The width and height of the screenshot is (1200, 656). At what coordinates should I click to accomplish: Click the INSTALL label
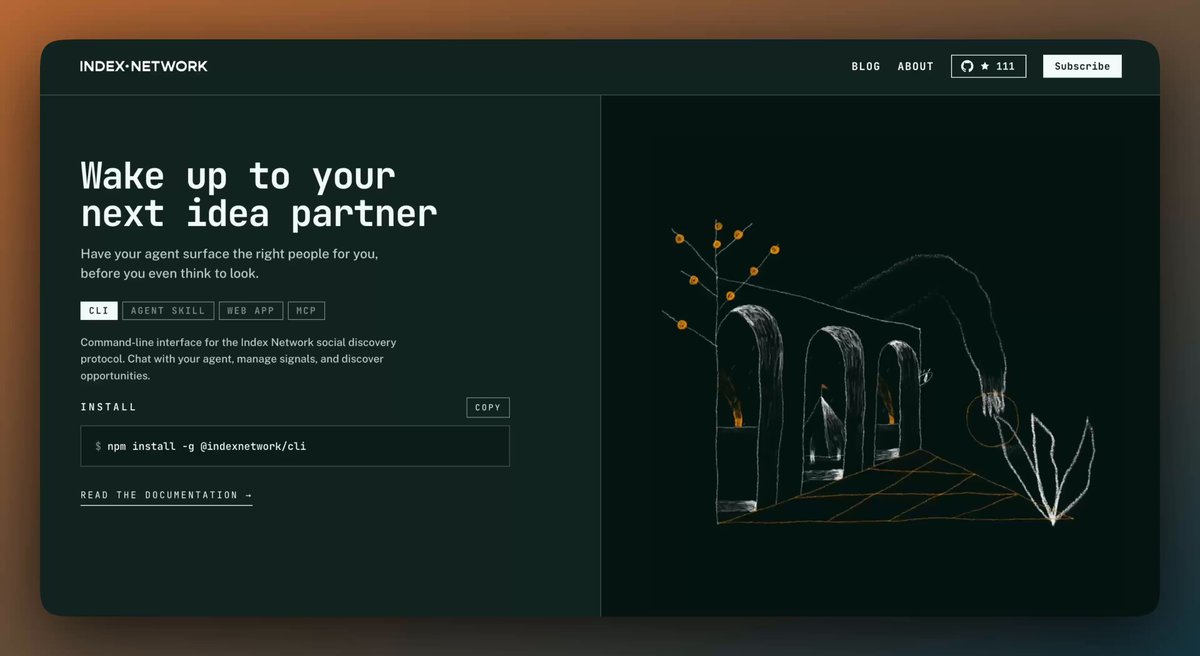click(x=109, y=407)
